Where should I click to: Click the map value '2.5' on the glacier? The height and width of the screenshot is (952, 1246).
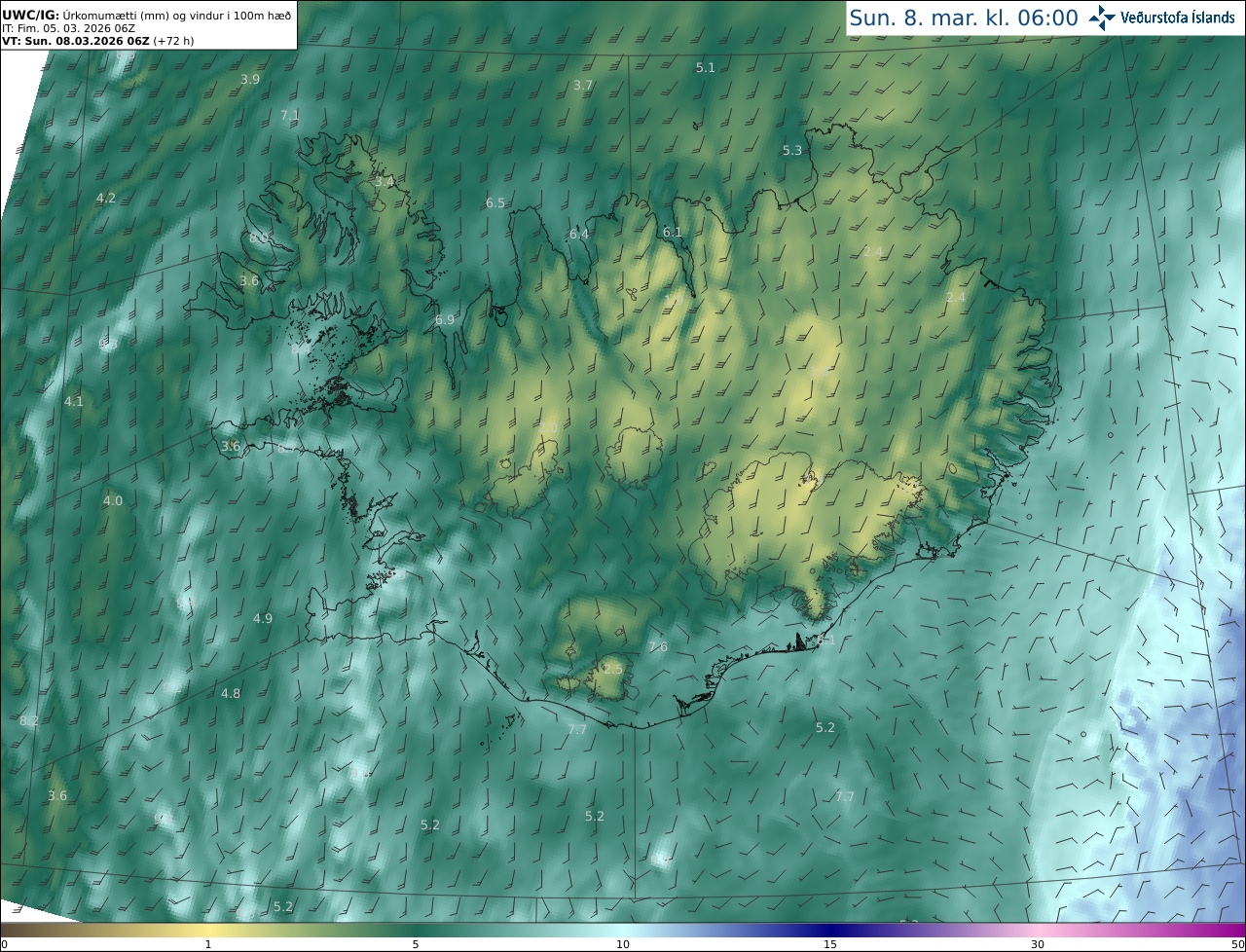pyautogui.click(x=613, y=669)
